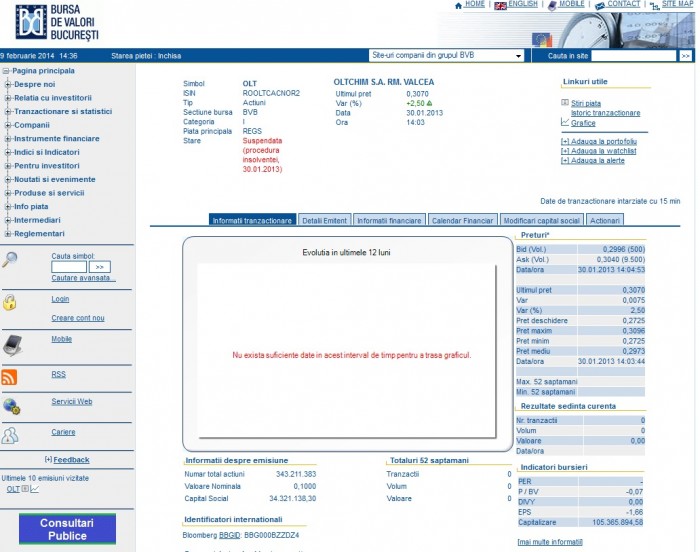
Task: Click the sidebar mobile device icon
Action: [12, 345]
